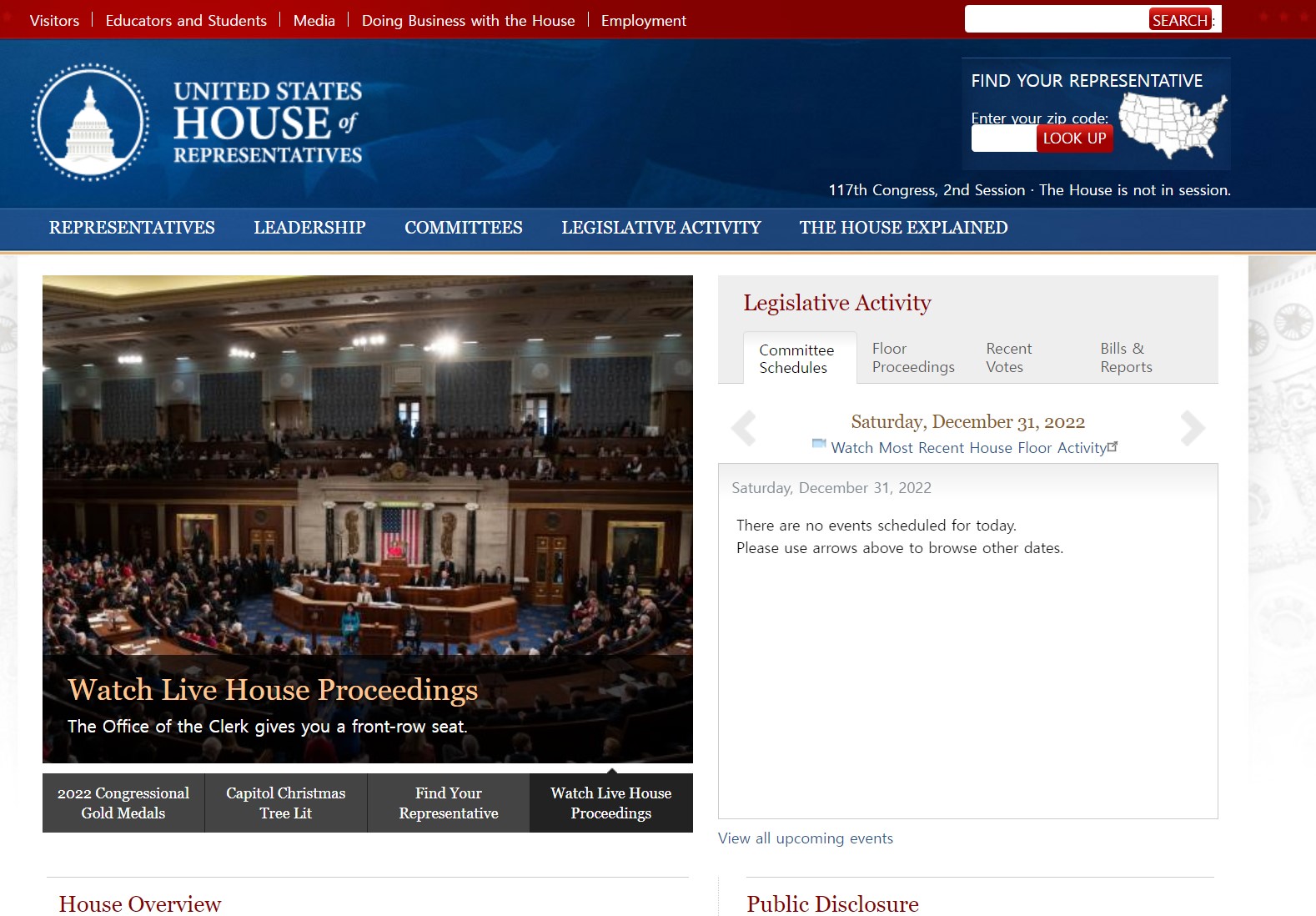Switch to Floor Proceedings tab

913,358
